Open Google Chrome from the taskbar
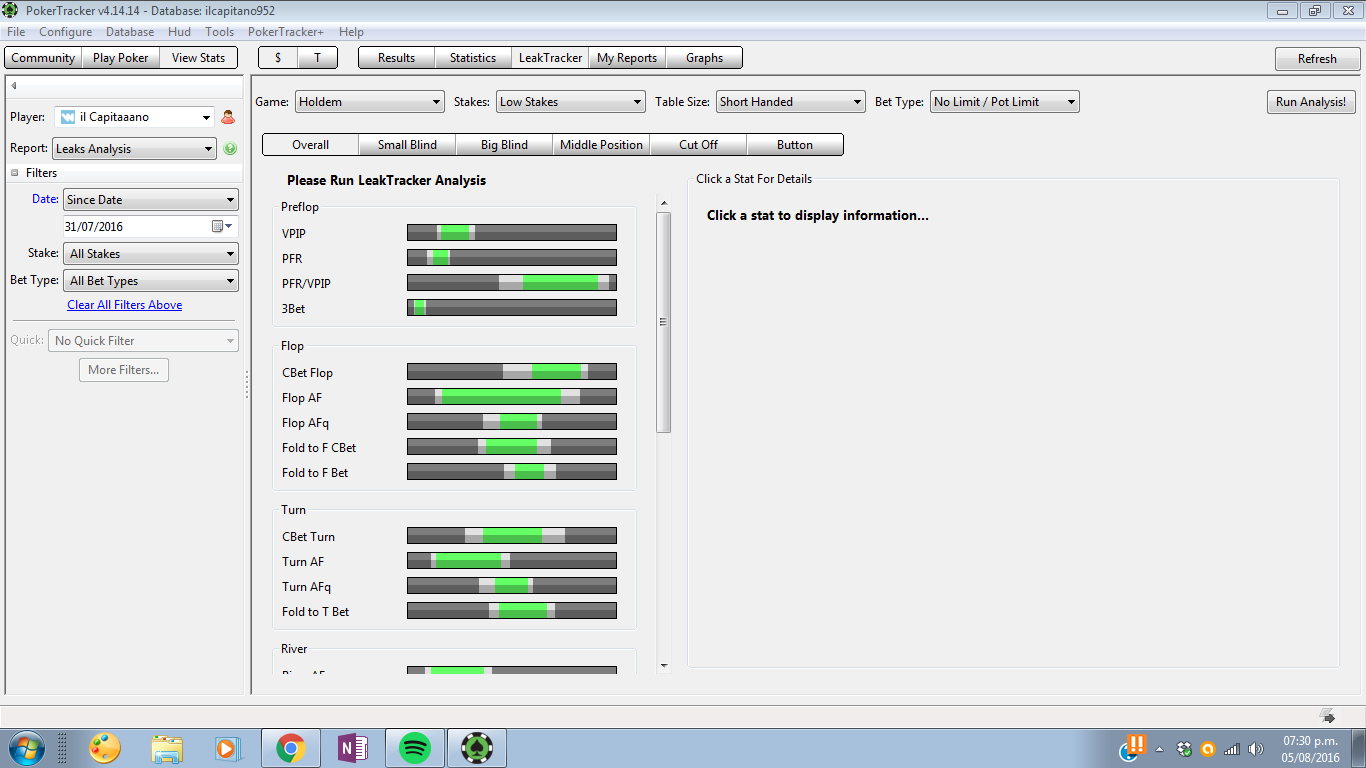 [x=291, y=748]
